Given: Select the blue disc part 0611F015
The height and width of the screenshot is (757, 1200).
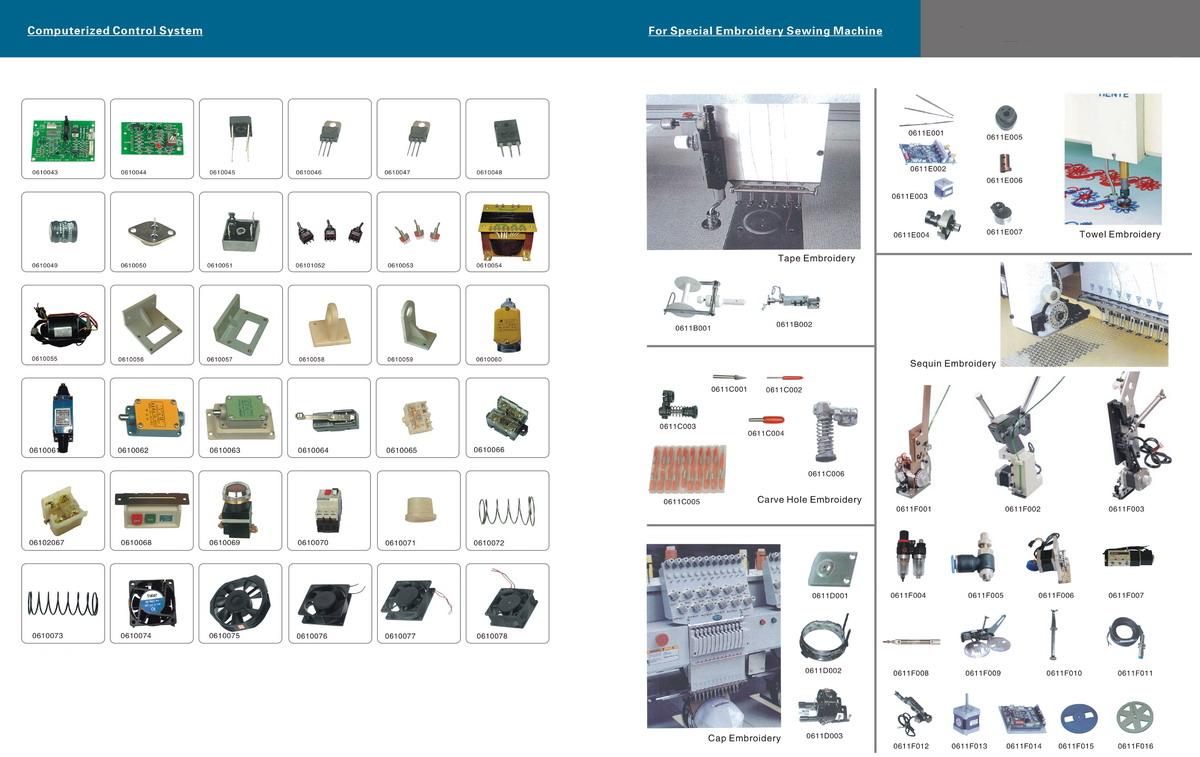Looking at the screenshot, I should click(1078, 717).
